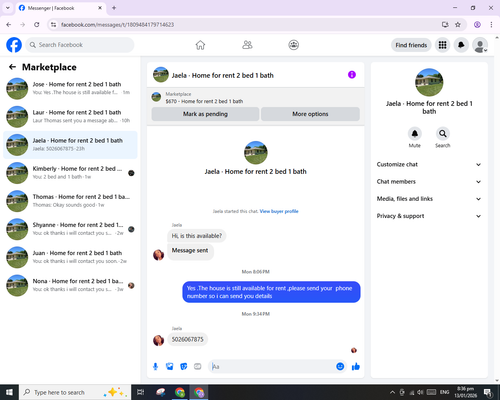Open Chrome three-dot menu

click(x=491, y=24)
